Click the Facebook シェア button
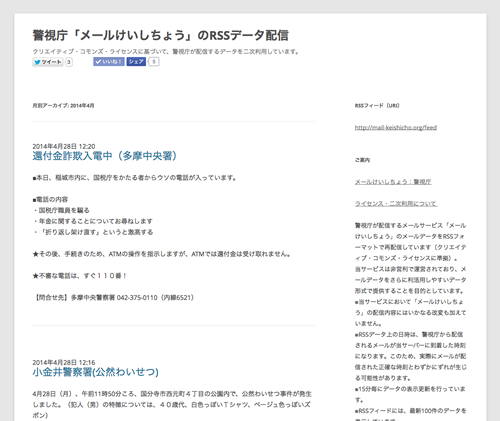 pyautogui.click(x=136, y=62)
